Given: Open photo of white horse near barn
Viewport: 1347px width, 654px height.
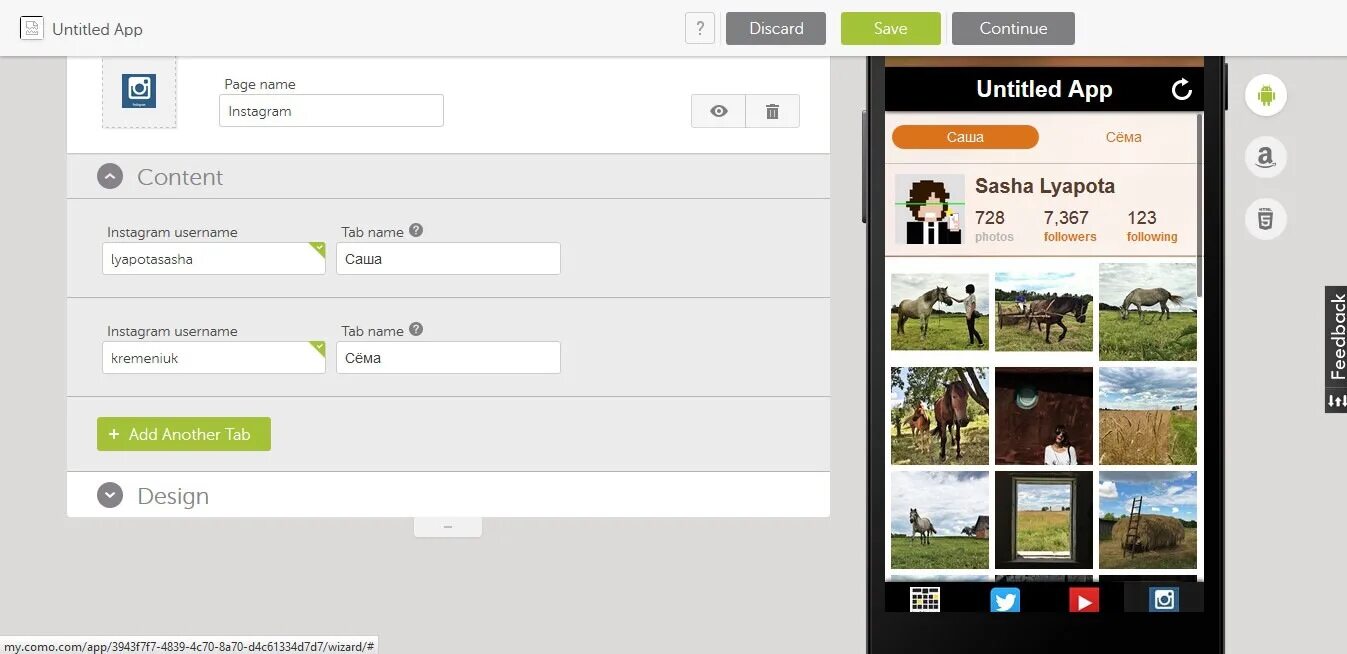Looking at the screenshot, I should pos(940,520).
